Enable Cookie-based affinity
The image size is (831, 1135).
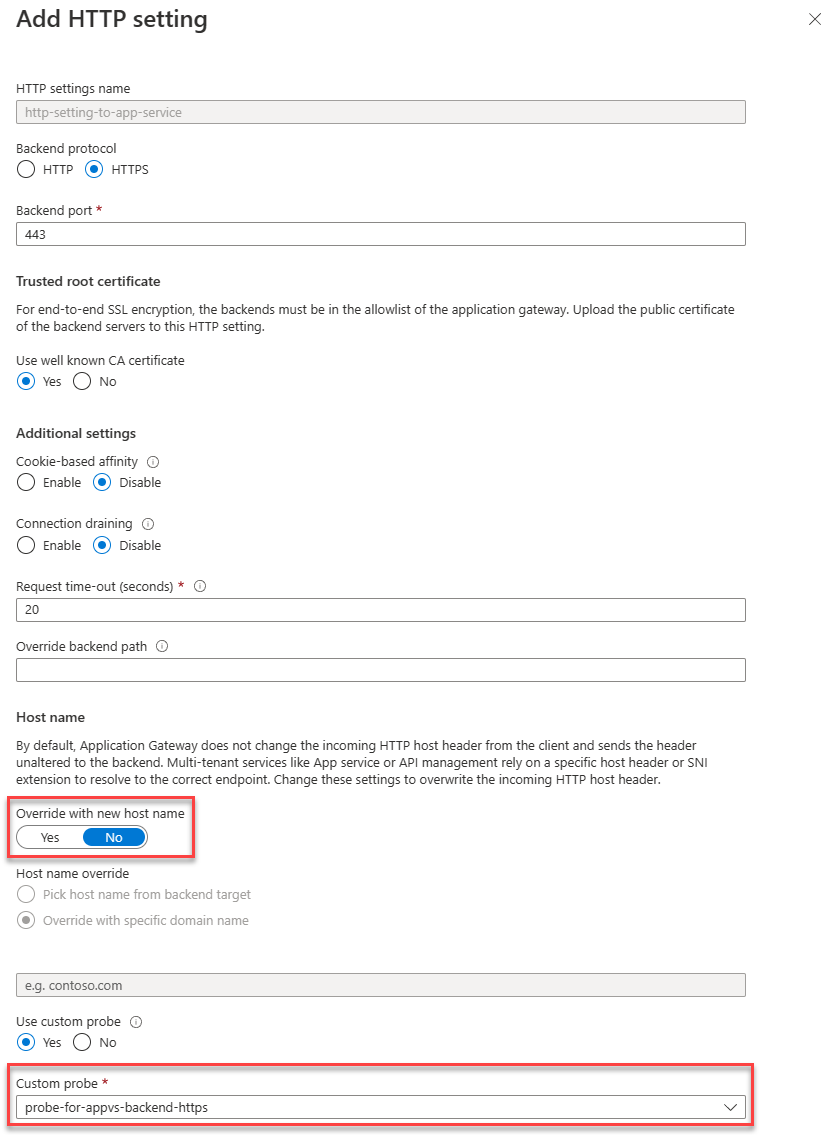pyautogui.click(x=25, y=482)
